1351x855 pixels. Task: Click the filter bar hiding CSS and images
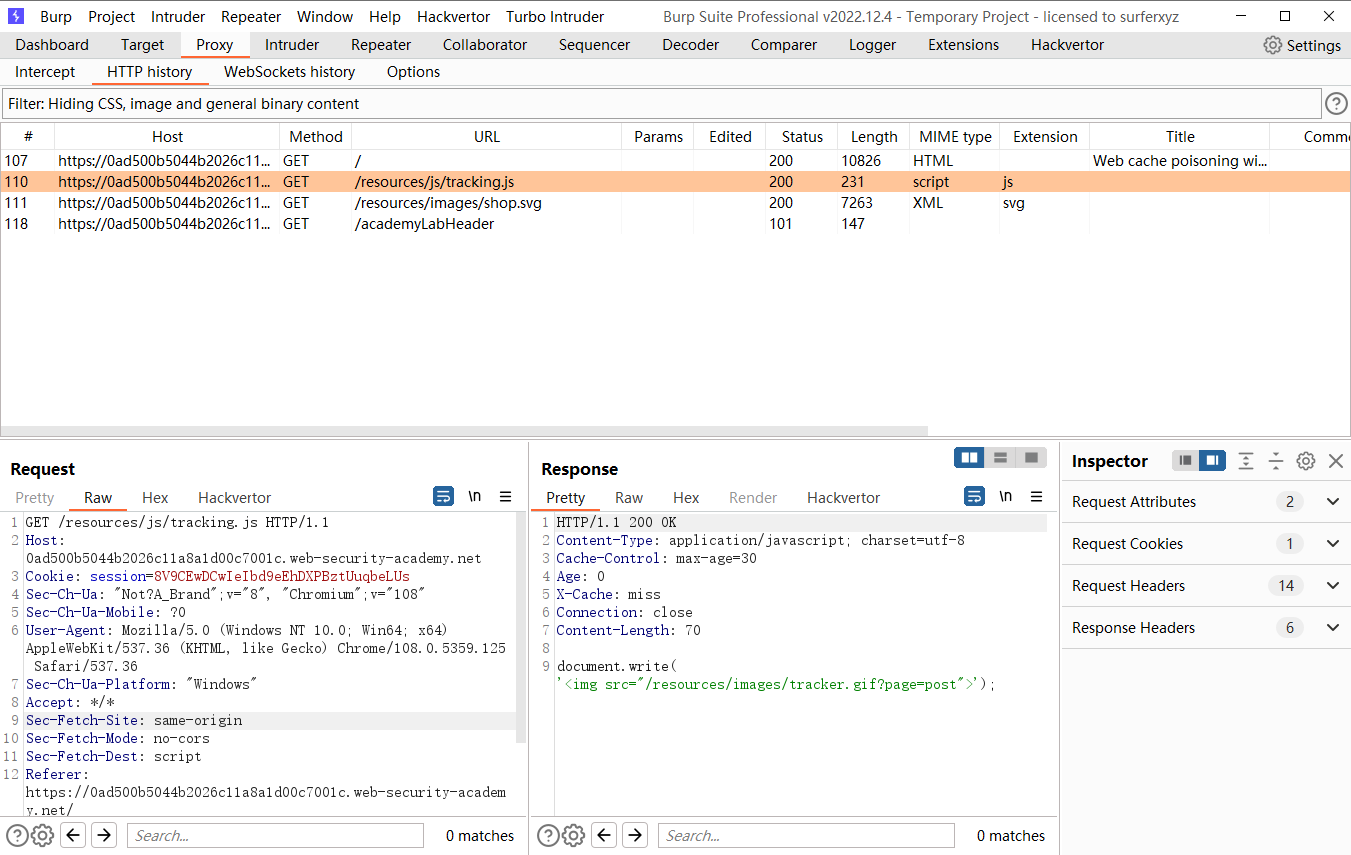661,104
